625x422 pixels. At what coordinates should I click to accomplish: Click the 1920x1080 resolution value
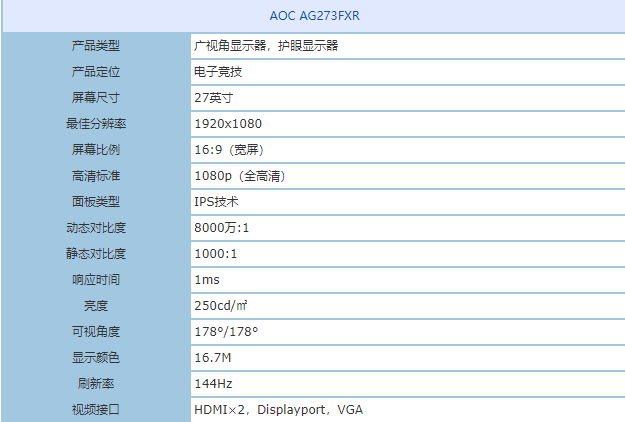[228, 124]
